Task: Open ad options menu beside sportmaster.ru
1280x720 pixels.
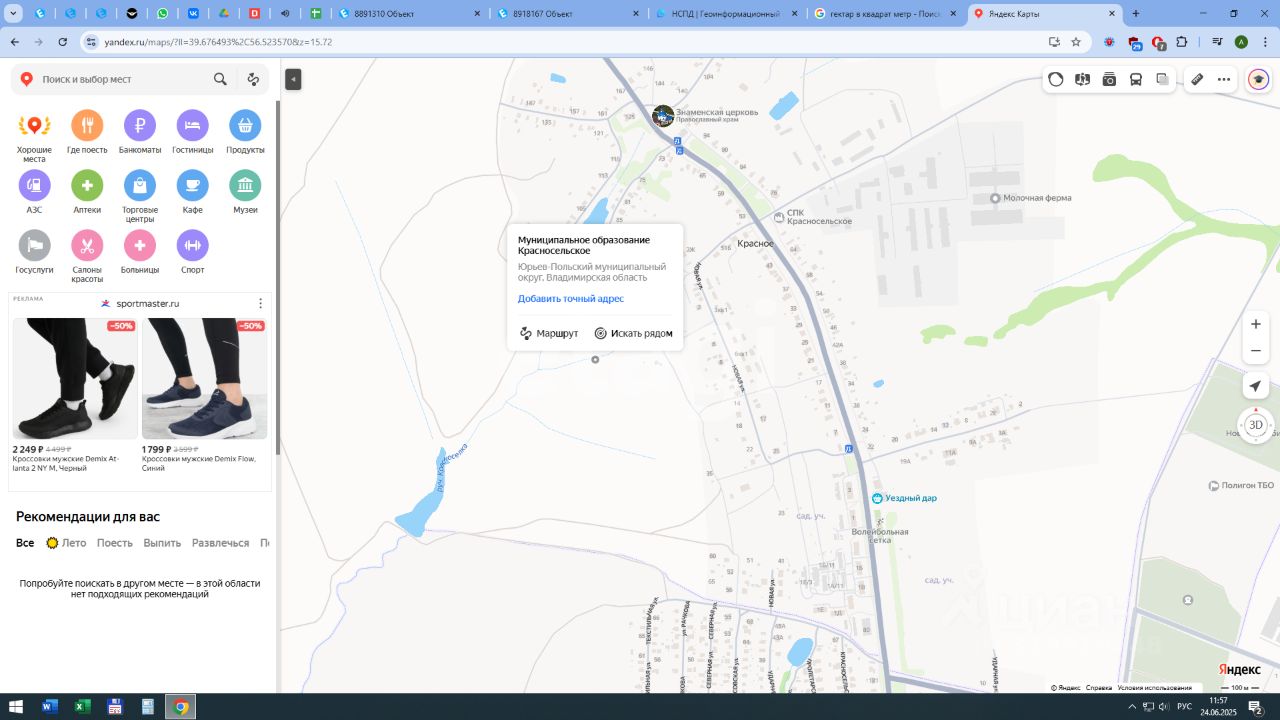Action: coord(261,303)
